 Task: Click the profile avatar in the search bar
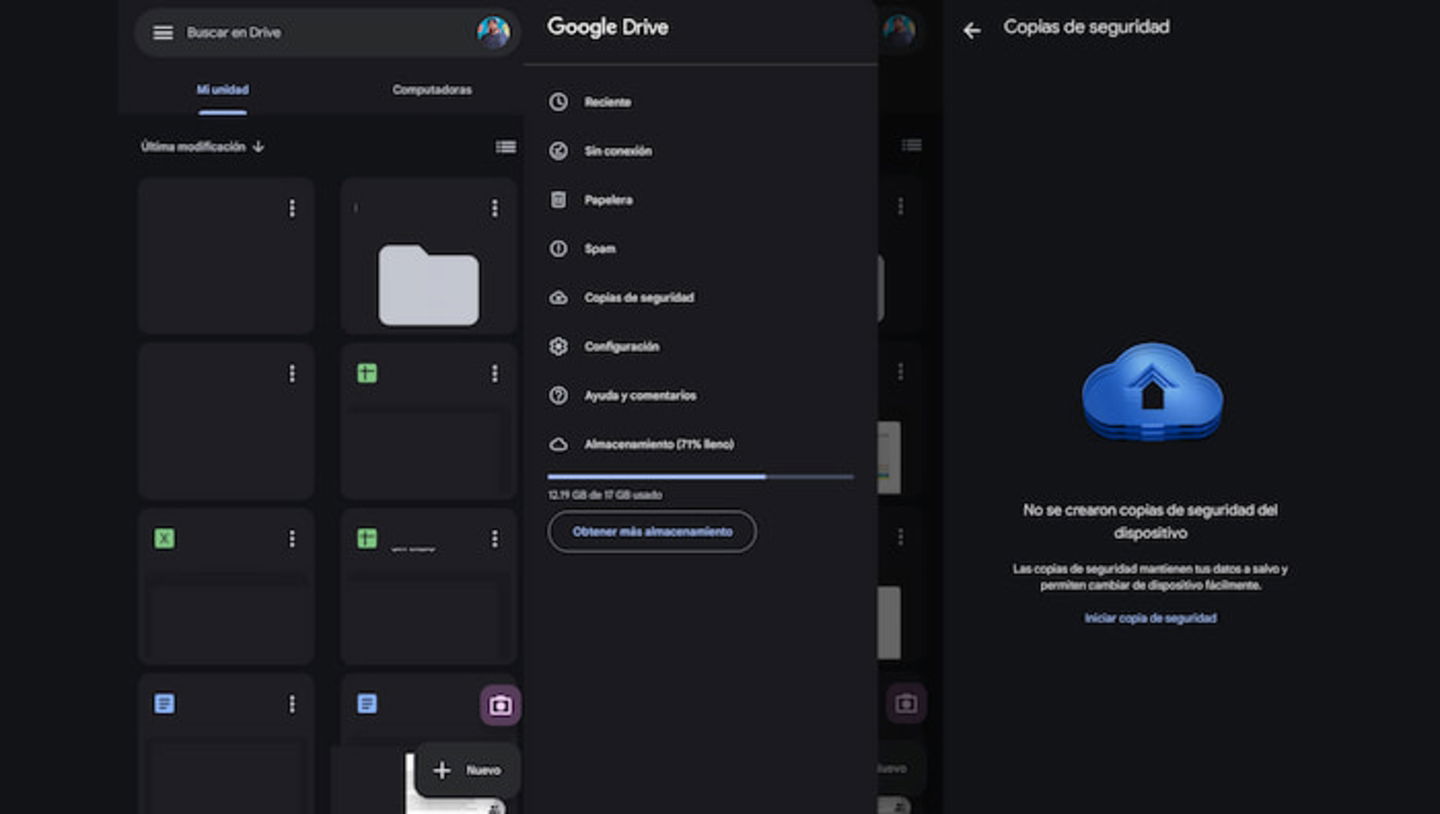pyautogui.click(x=493, y=32)
